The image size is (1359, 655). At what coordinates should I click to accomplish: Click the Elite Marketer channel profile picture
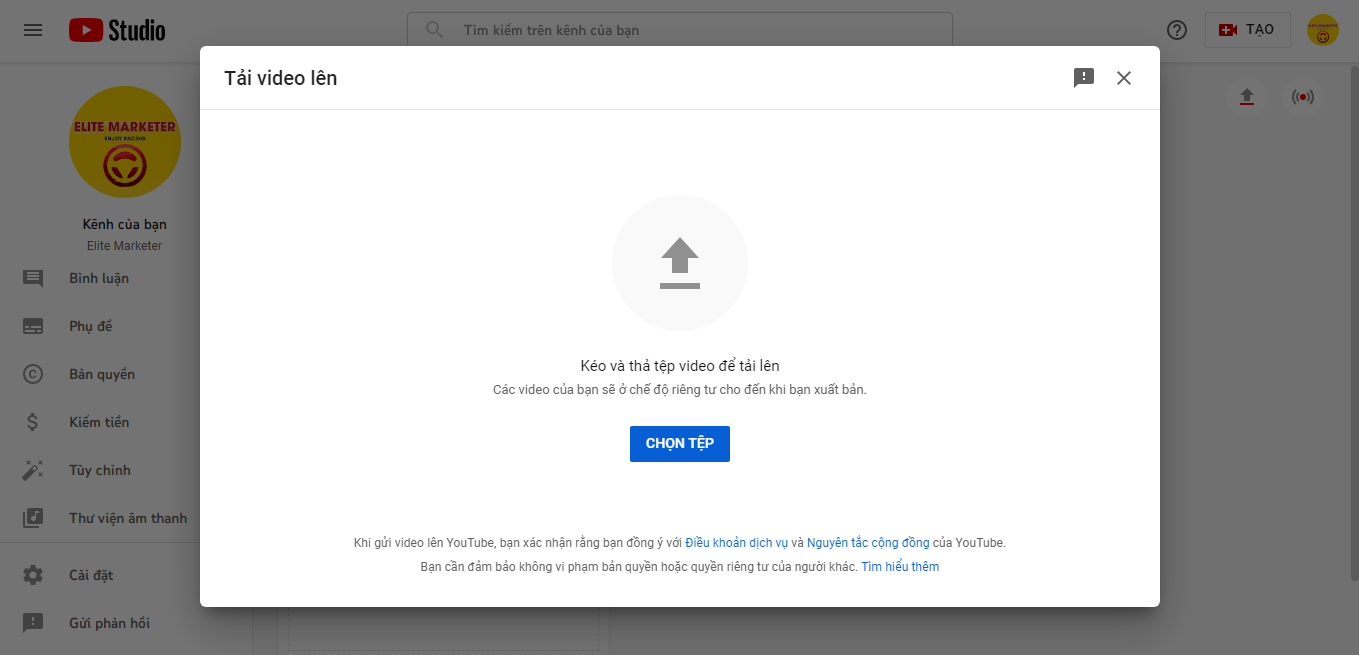(x=125, y=142)
